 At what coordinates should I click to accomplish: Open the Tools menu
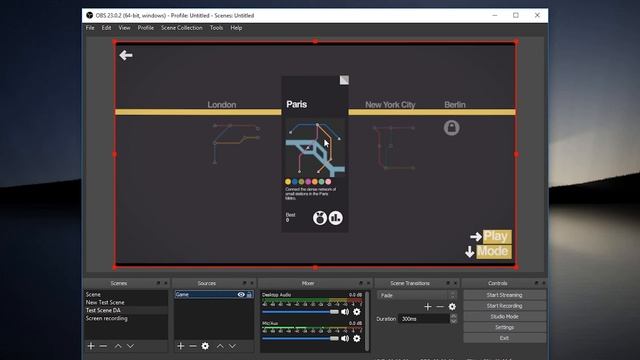point(216,28)
